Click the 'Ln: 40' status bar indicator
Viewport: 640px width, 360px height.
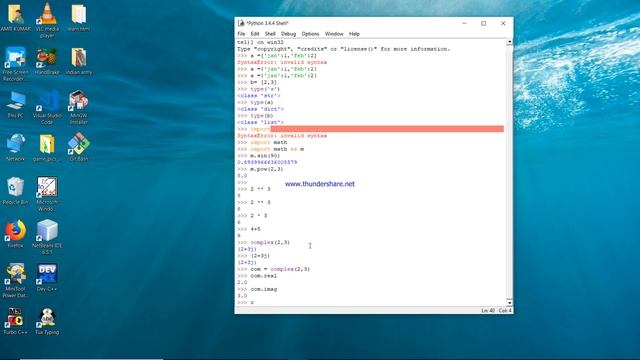click(488, 311)
